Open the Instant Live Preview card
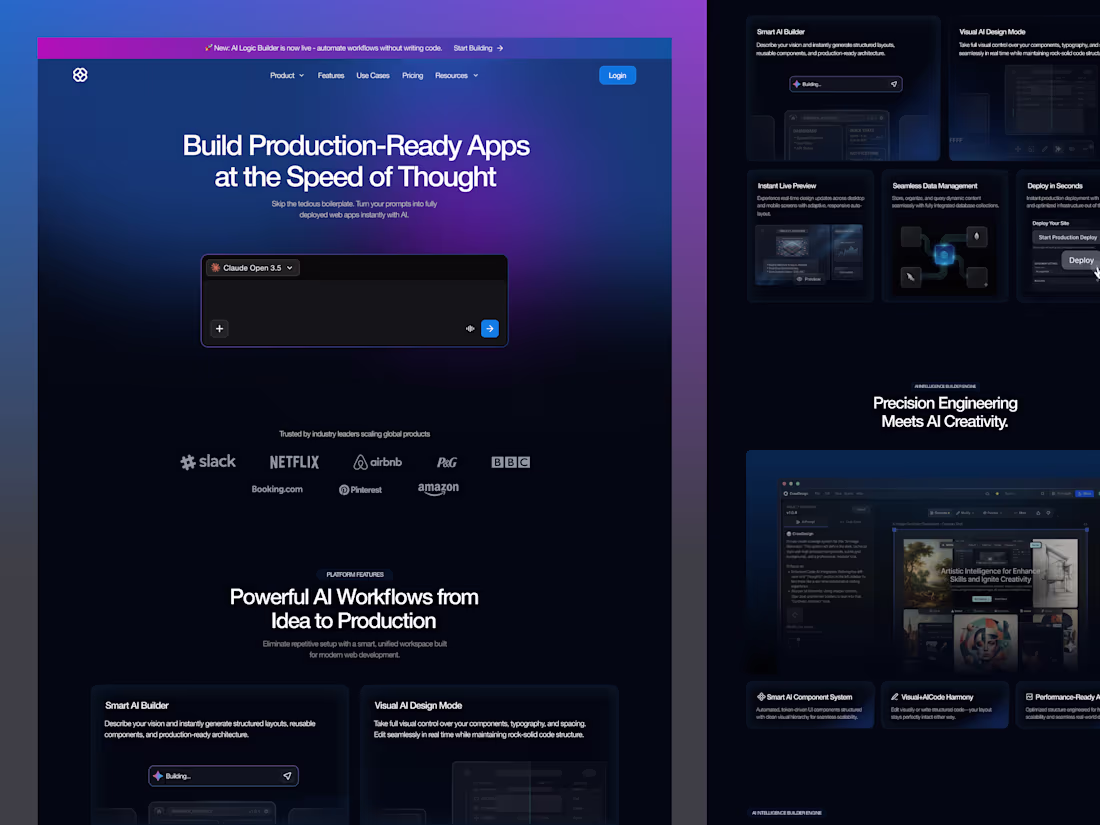The height and width of the screenshot is (825, 1100). 810,236
